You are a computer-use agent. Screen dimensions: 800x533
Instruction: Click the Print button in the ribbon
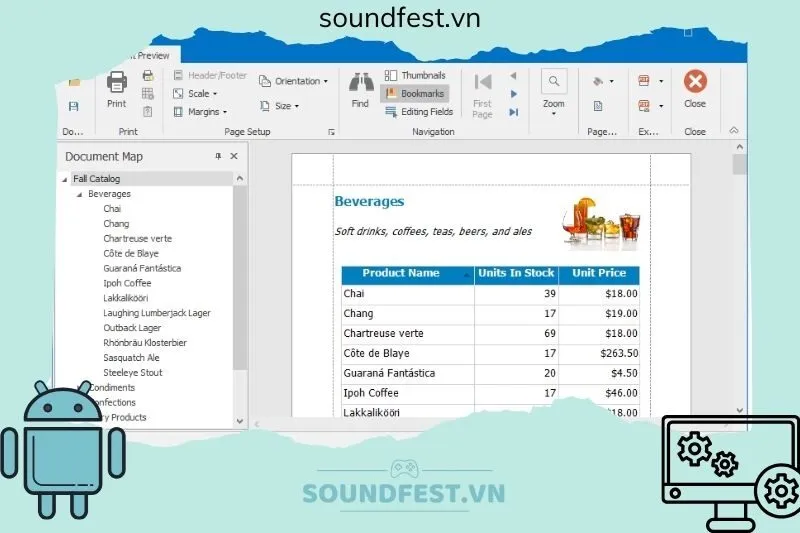[x=117, y=88]
